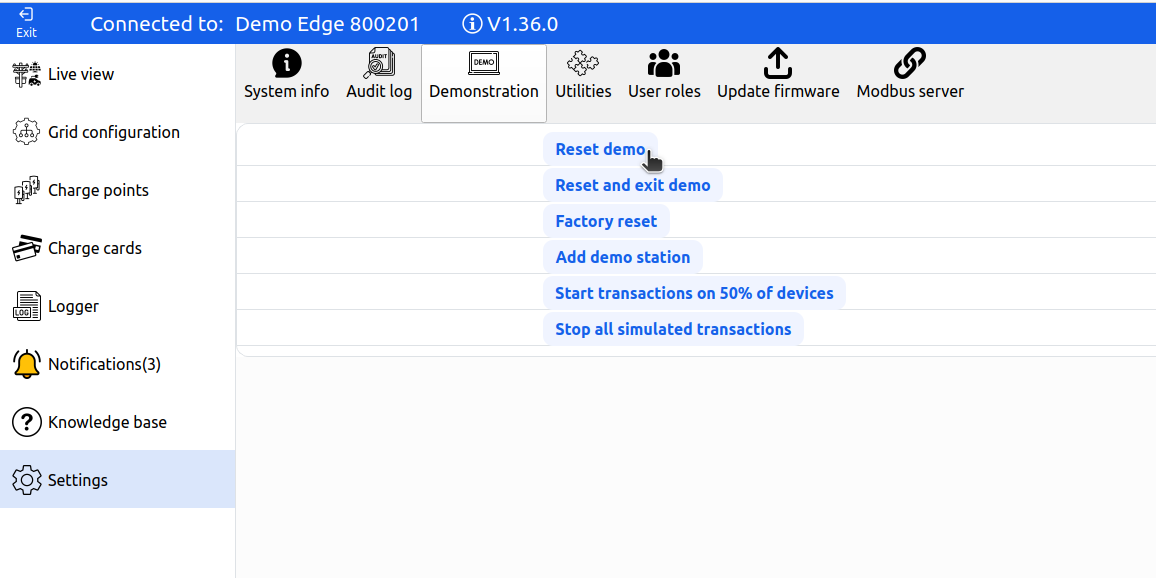1156x578 pixels.
Task: Click the Update firmware upload icon
Action: [778, 63]
